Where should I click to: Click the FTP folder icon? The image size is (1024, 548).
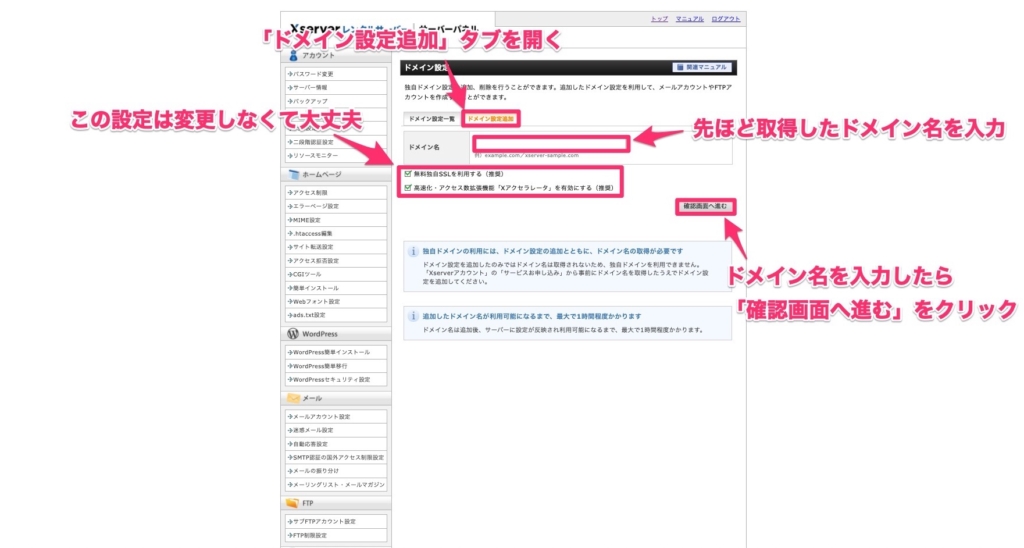(293, 503)
